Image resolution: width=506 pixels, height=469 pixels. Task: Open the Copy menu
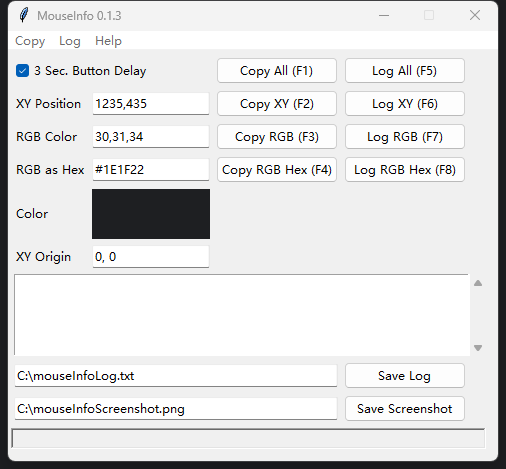point(30,41)
